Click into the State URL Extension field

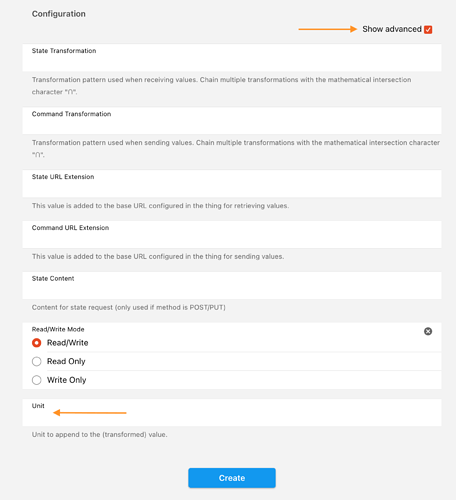[232, 184]
